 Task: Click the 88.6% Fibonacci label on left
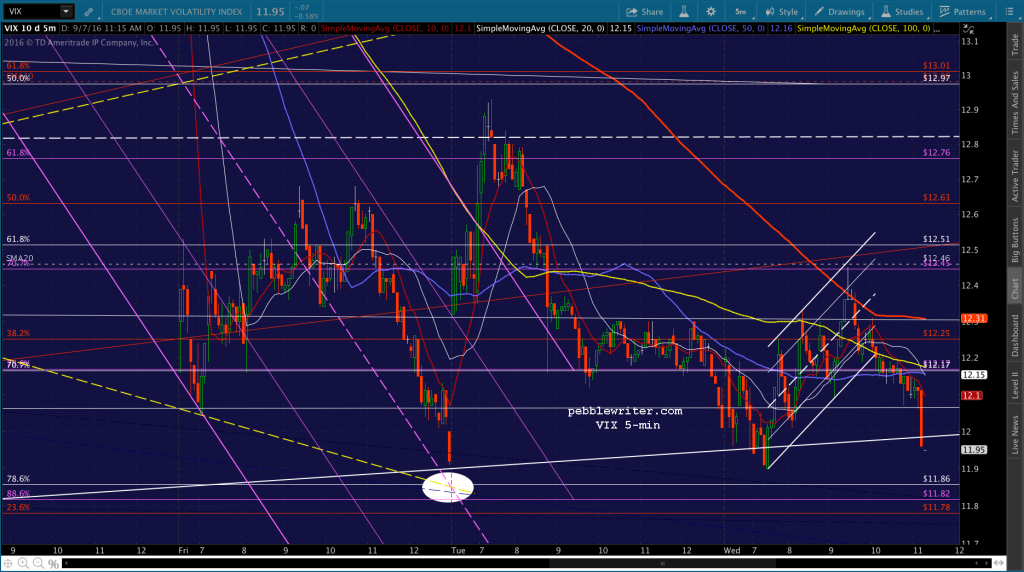18,494
